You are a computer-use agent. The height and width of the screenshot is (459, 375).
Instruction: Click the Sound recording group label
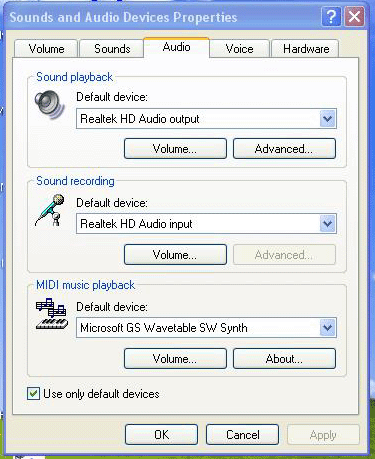[x=75, y=181]
